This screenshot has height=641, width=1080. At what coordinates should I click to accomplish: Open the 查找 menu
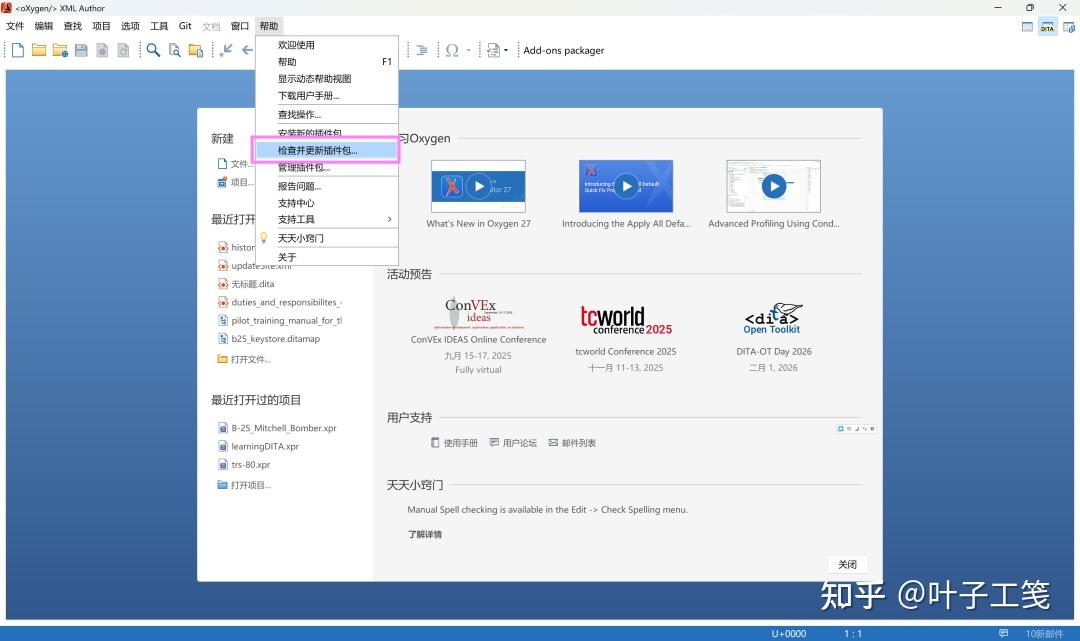point(72,26)
